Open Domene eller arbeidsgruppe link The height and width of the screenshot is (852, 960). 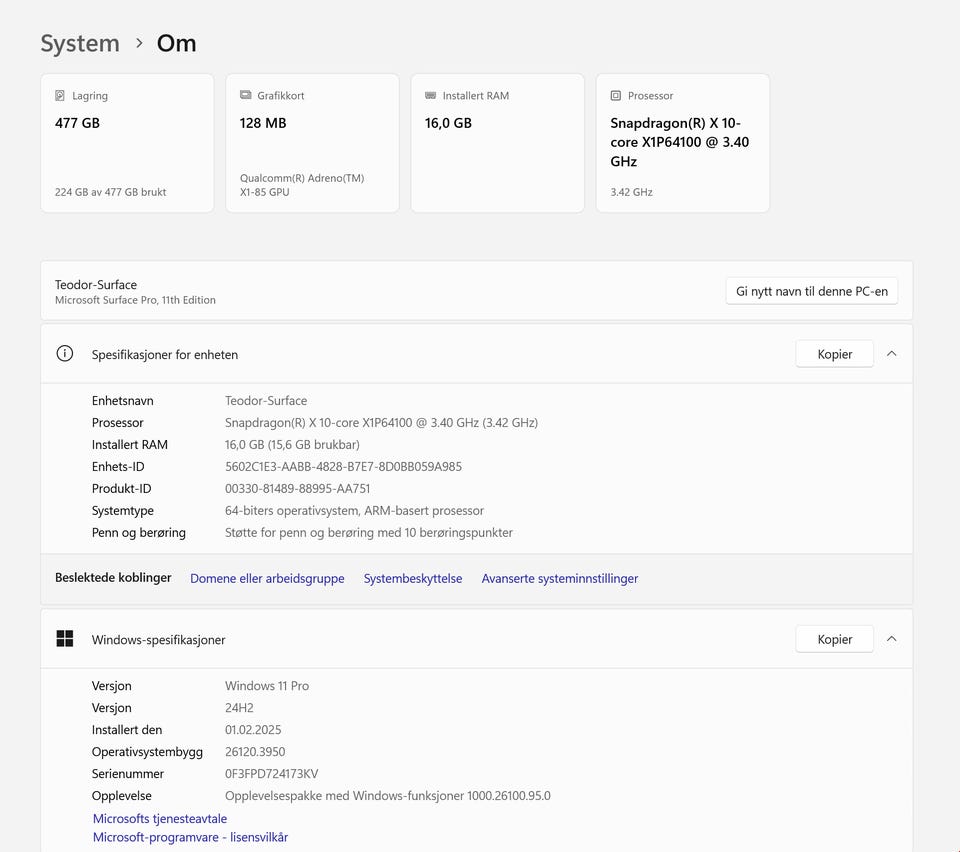(x=267, y=579)
